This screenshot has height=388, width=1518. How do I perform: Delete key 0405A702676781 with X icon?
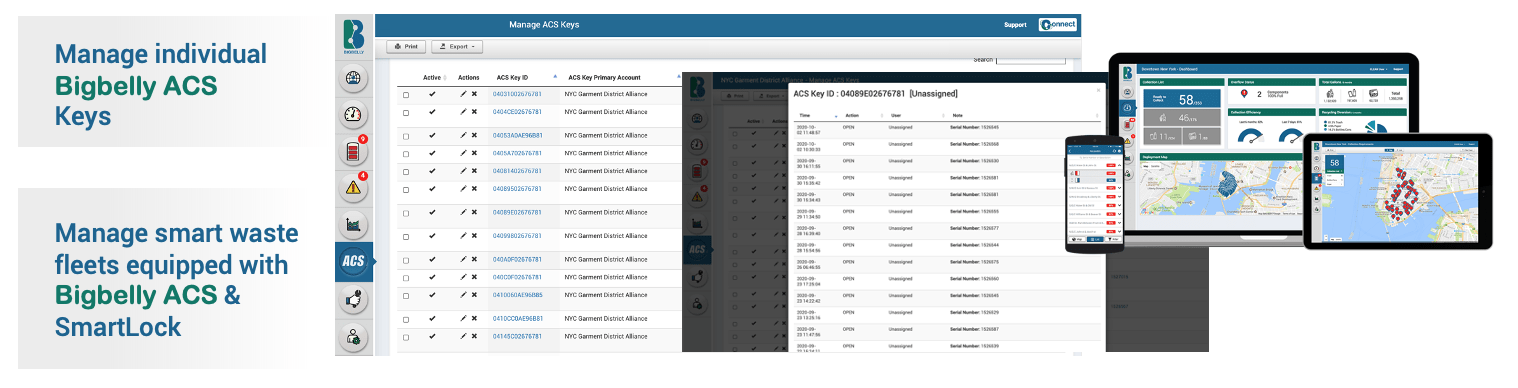474,153
